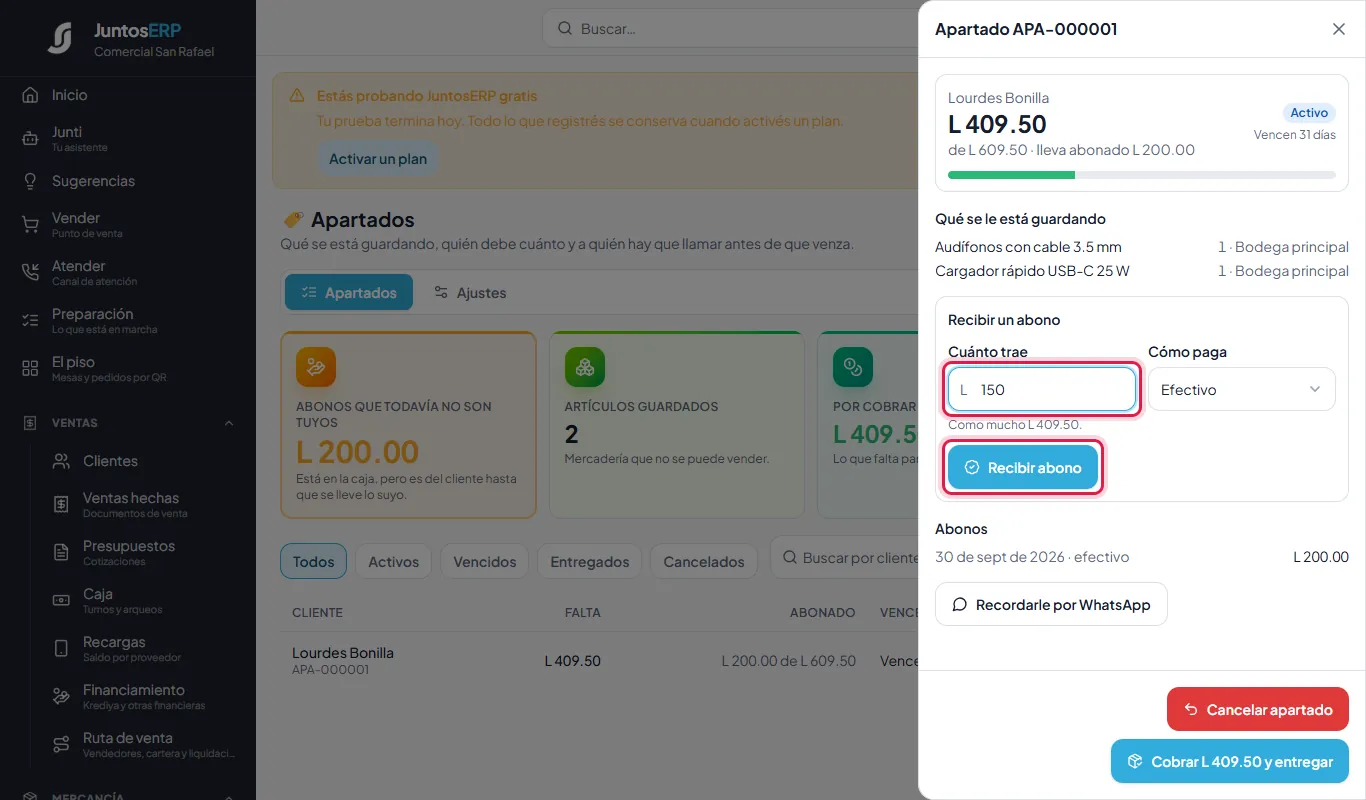The height and width of the screenshot is (800, 1366).
Task: Focus the Cuánto trae amount field
Action: tap(1042, 389)
